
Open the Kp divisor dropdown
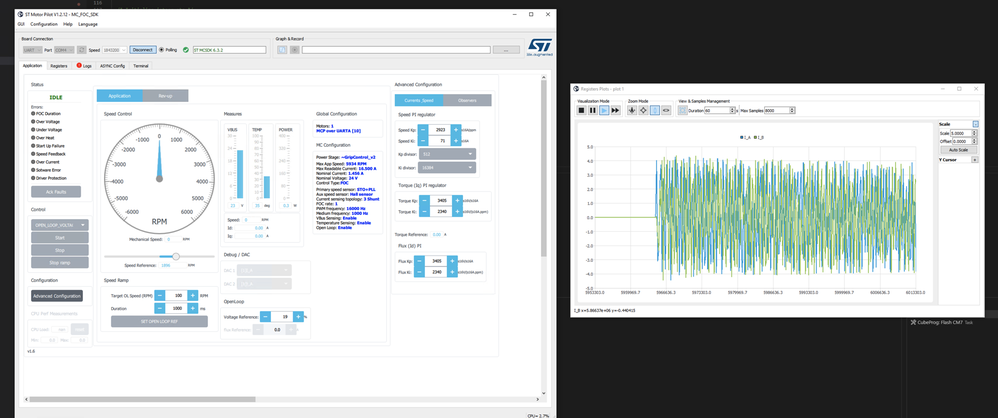coord(446,153)
